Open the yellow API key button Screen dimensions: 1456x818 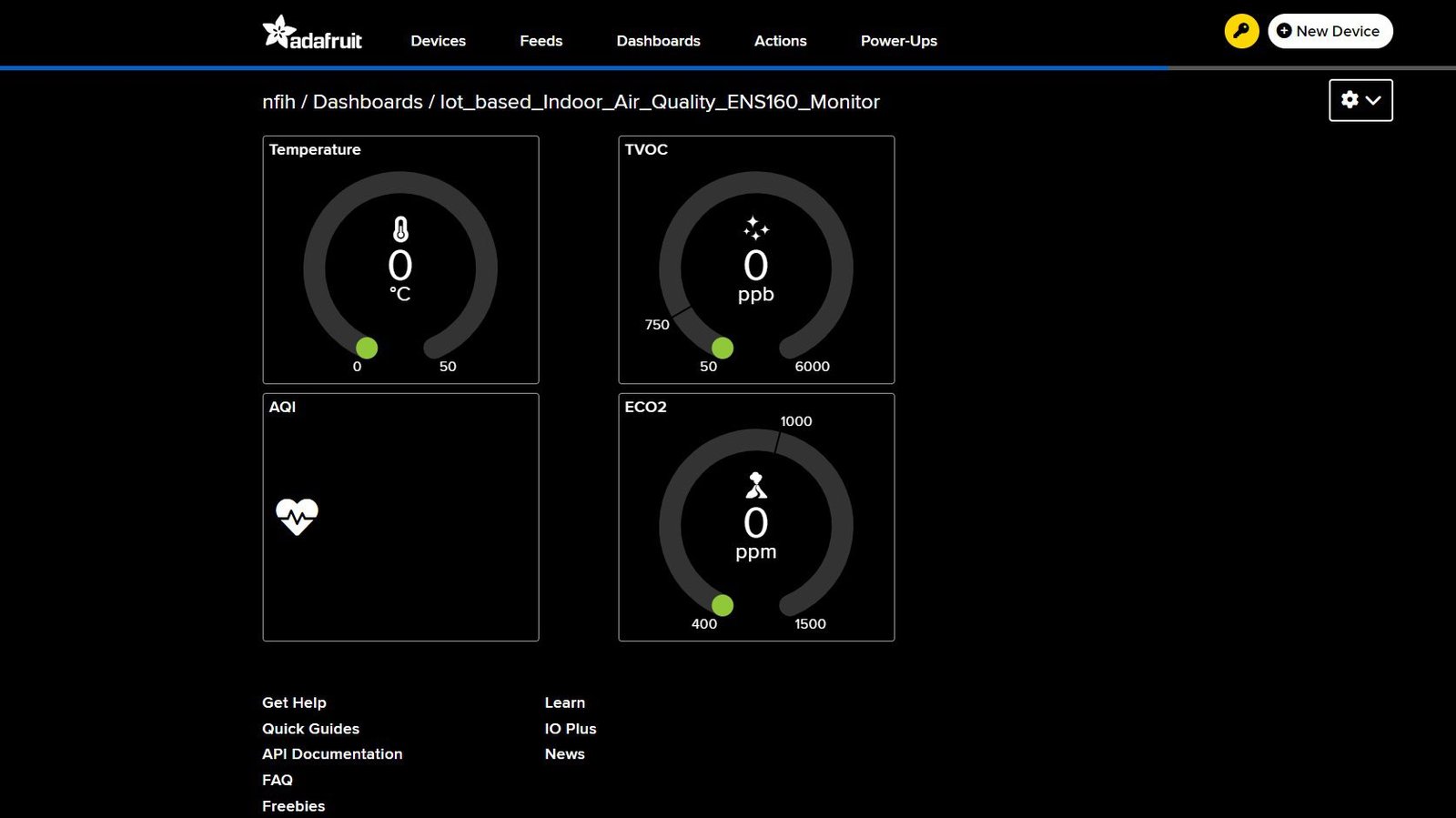click(1241, 31)
